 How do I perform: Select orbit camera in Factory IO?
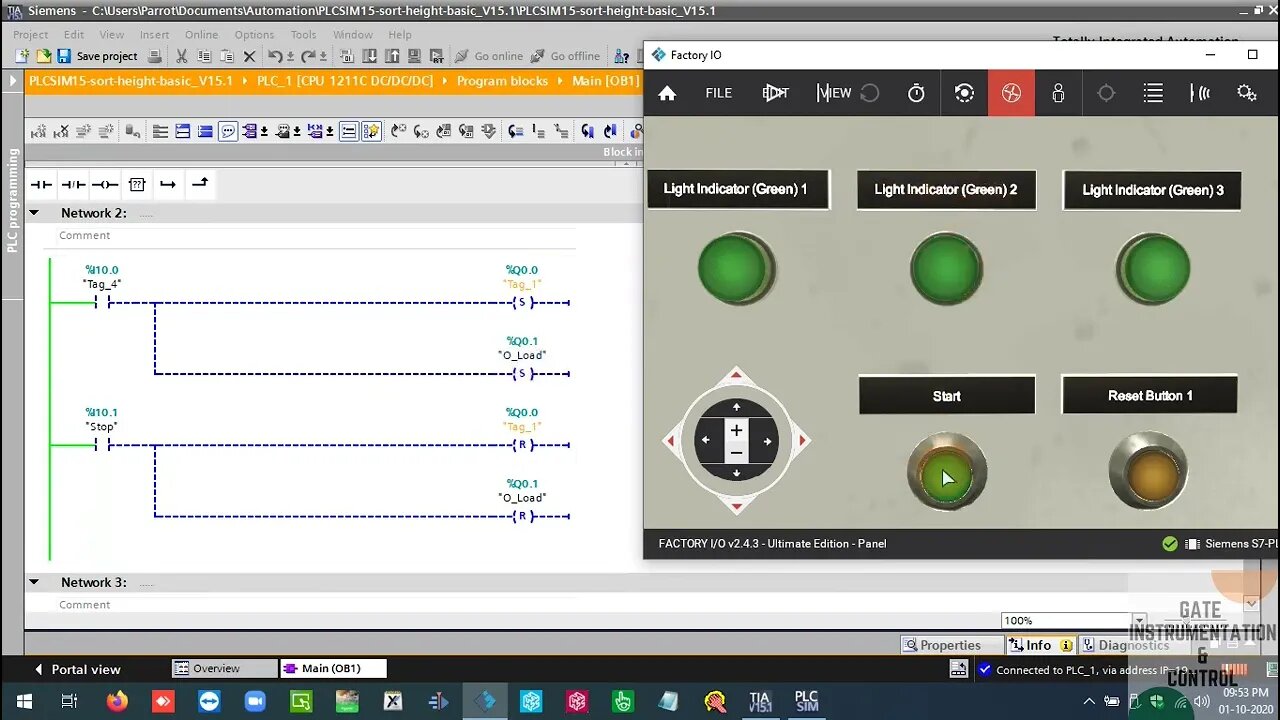pos(964,93)
